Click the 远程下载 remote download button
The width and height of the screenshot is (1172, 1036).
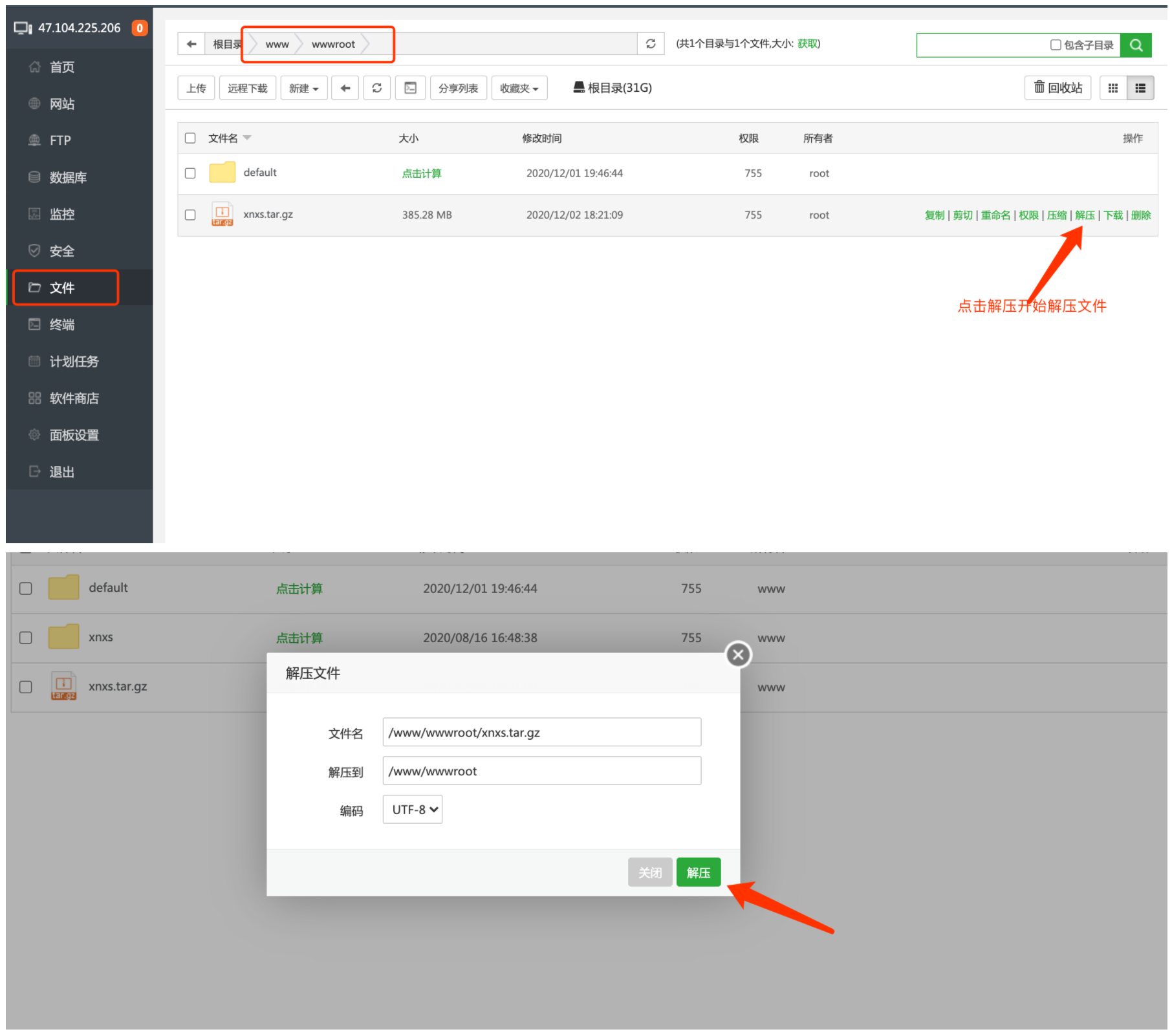(x=248, y=88)
